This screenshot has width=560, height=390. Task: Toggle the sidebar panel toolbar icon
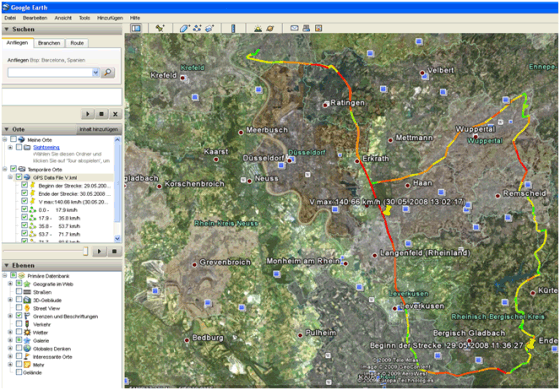tap(136, 28)
